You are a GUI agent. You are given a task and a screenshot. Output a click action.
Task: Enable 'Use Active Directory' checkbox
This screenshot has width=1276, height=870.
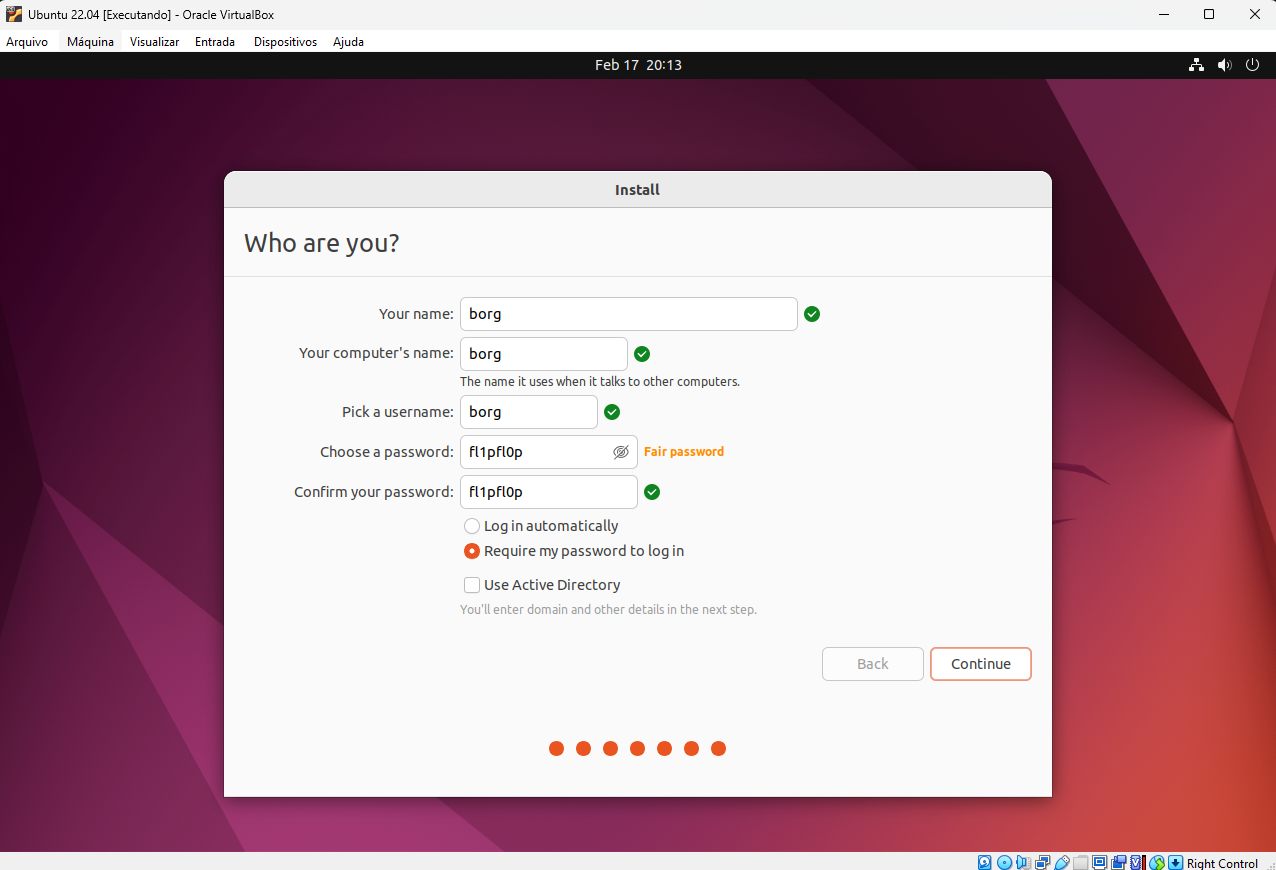click(x=472, y=585)
